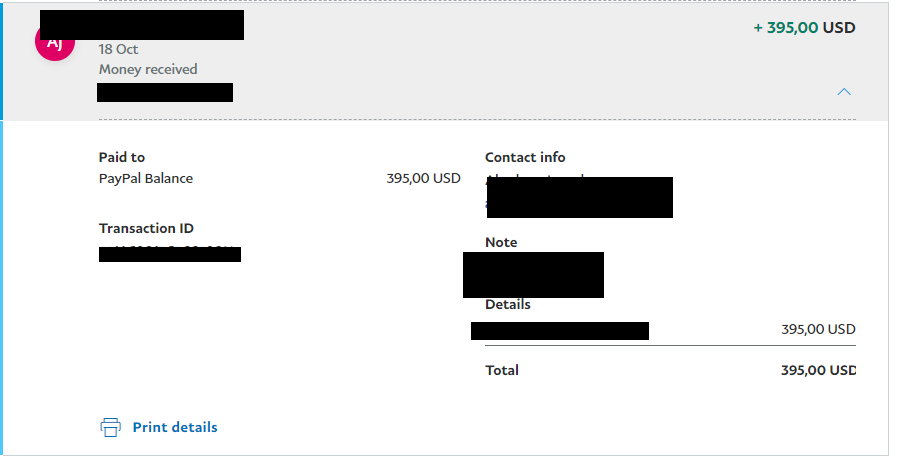Click the Transaction ID heading
This screenshot has width=910, height=466.
coord(146,228)
